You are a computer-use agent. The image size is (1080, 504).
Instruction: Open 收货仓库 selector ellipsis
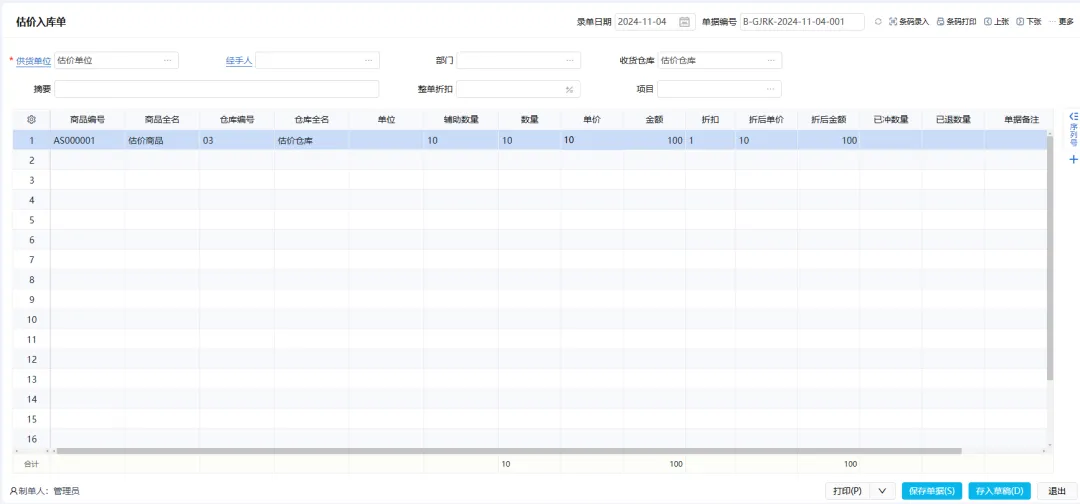pyautogui.click(x=771, y=61)
